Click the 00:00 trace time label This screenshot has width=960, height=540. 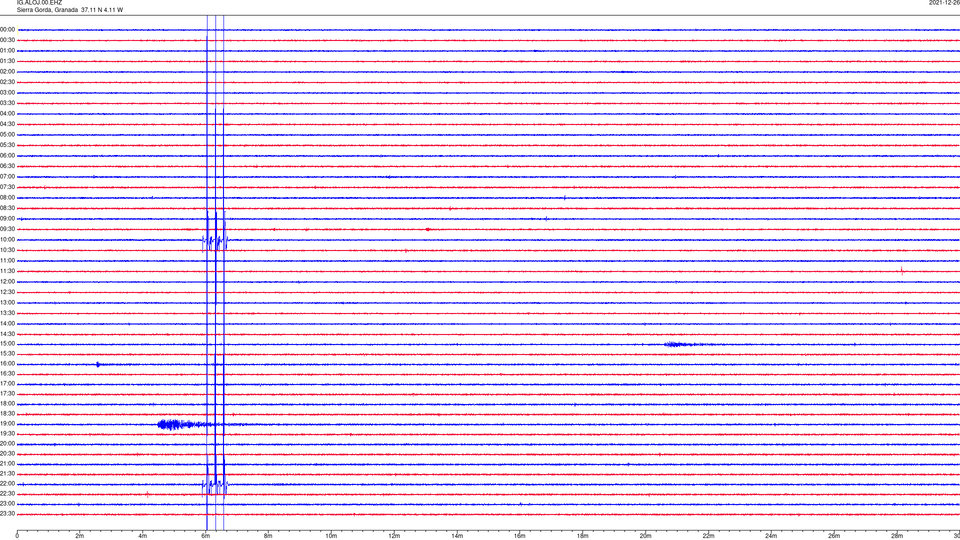point(7,29)
